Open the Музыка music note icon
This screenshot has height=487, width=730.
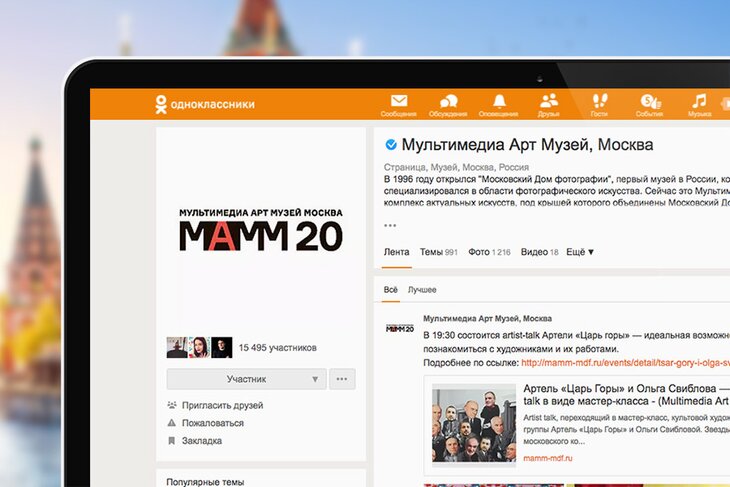(x=699, y=103)
